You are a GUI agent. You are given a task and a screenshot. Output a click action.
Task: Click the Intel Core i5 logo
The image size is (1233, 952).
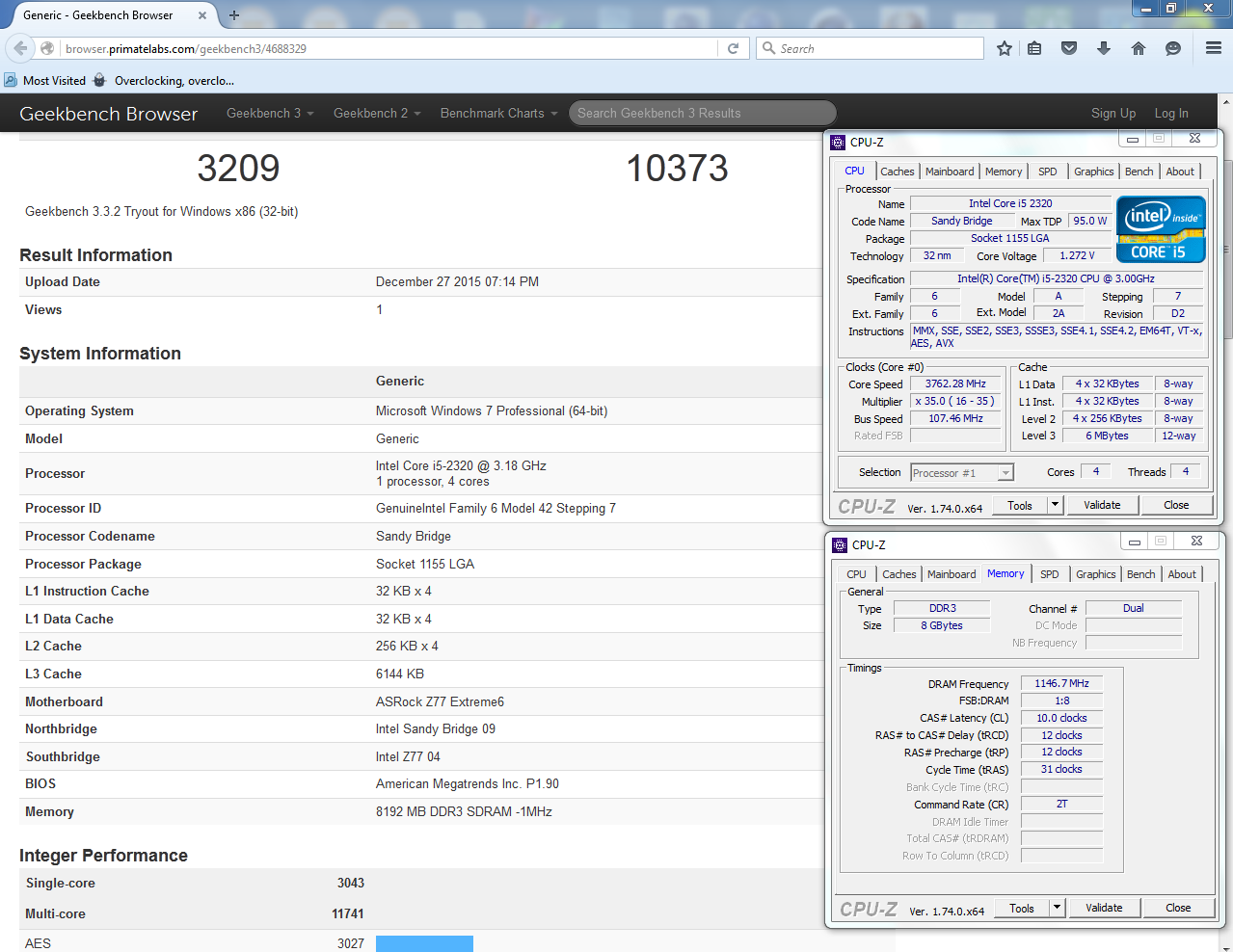[1161, 229]
